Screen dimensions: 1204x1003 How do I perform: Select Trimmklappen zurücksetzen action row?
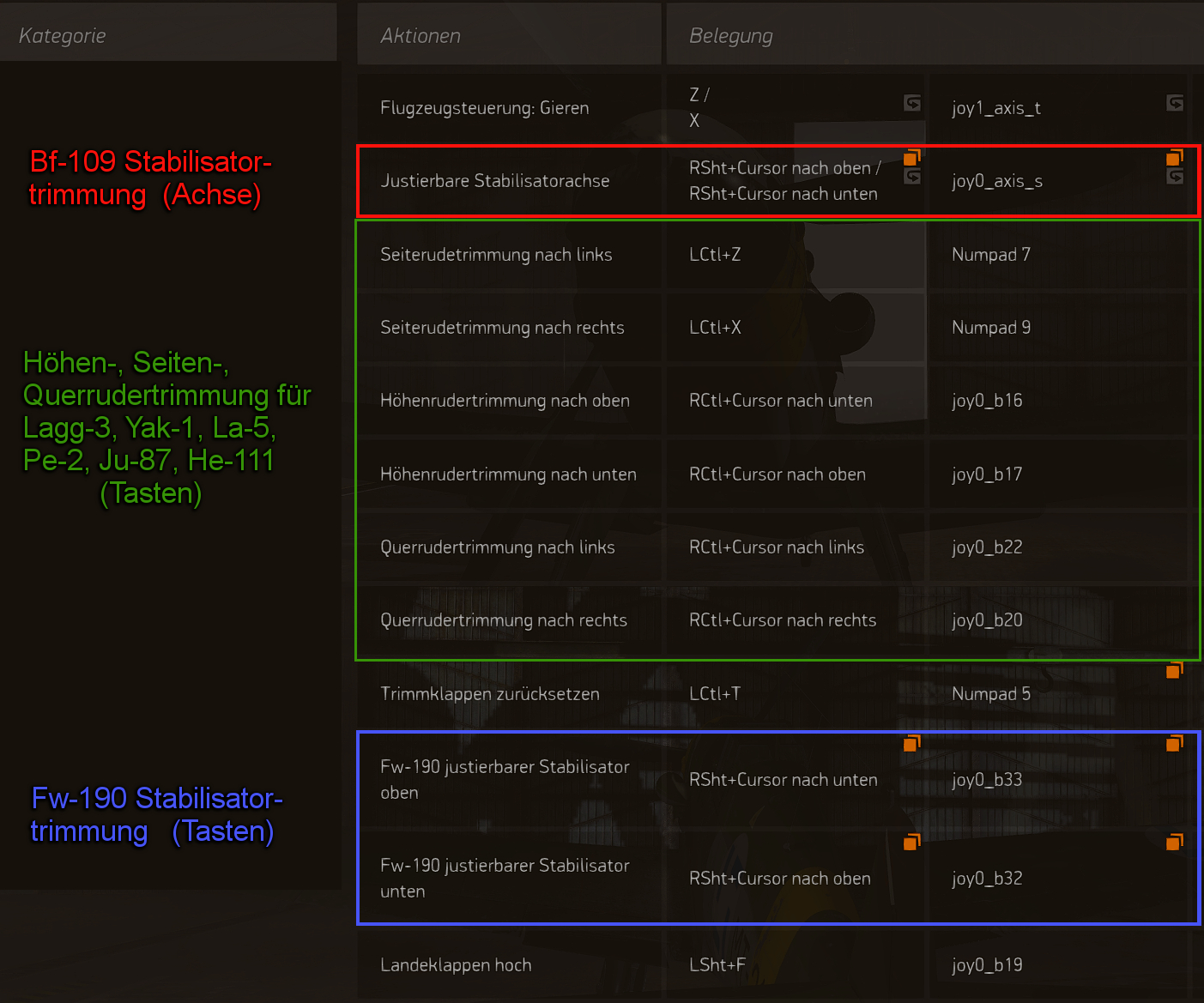[x=490, y=694]
